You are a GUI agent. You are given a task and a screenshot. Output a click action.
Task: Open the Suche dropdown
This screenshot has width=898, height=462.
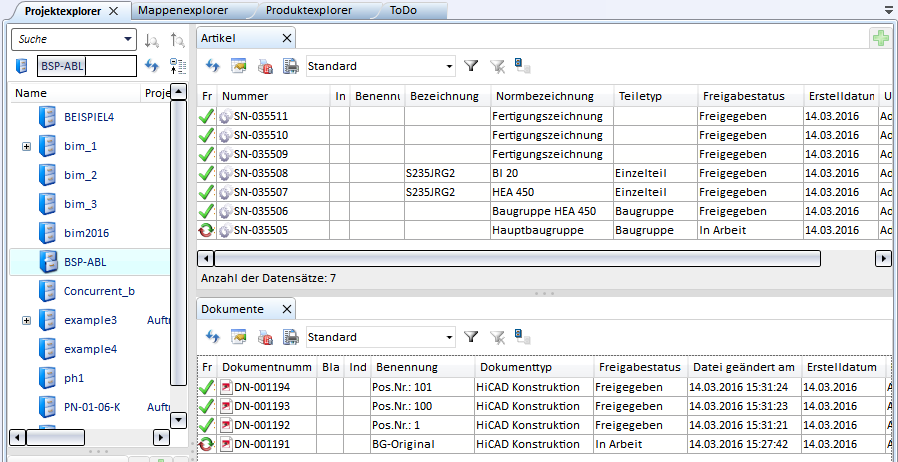(x=127, y=40)
